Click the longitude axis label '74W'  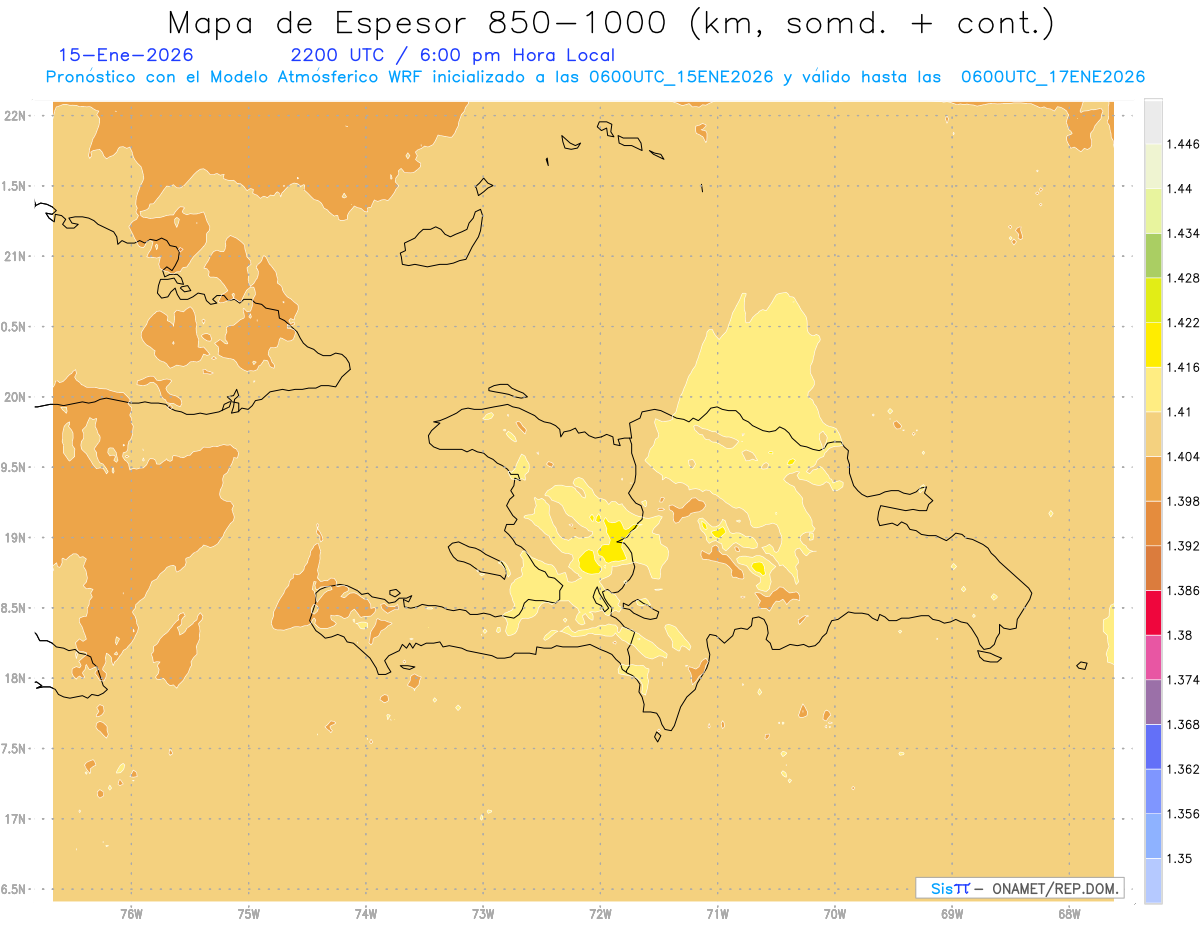365,914
